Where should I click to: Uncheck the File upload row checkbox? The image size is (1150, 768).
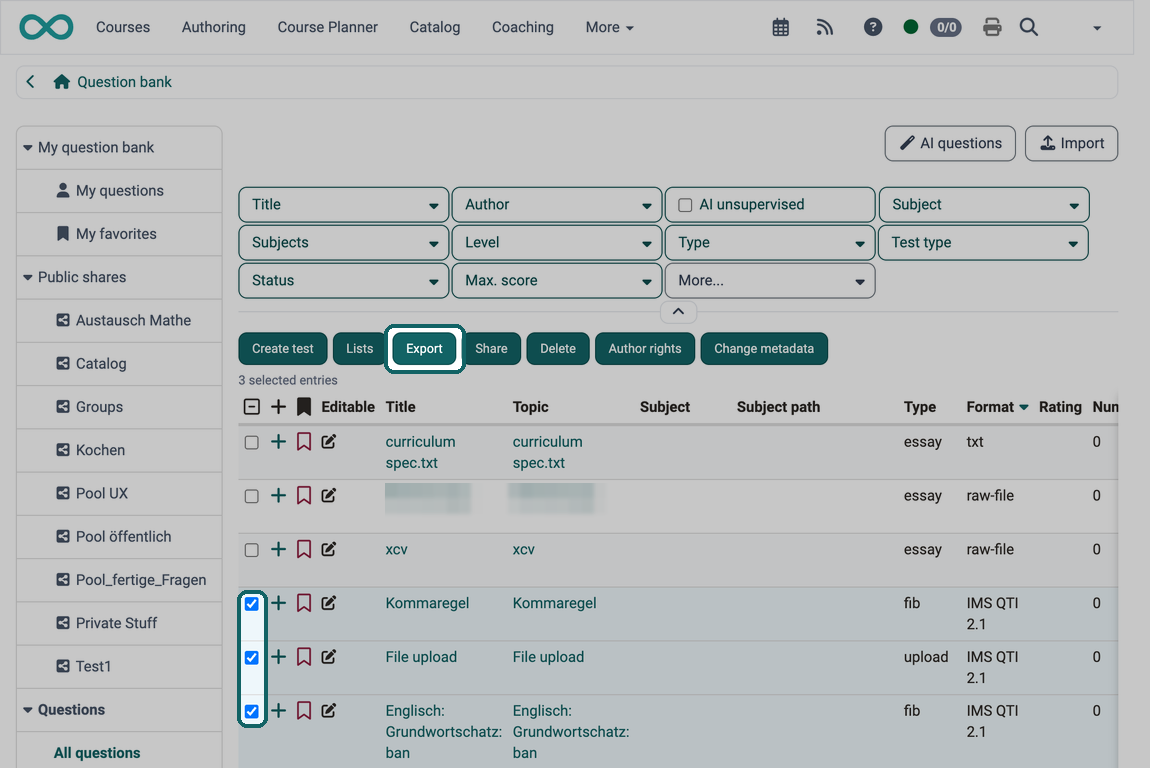pos(252,657)
